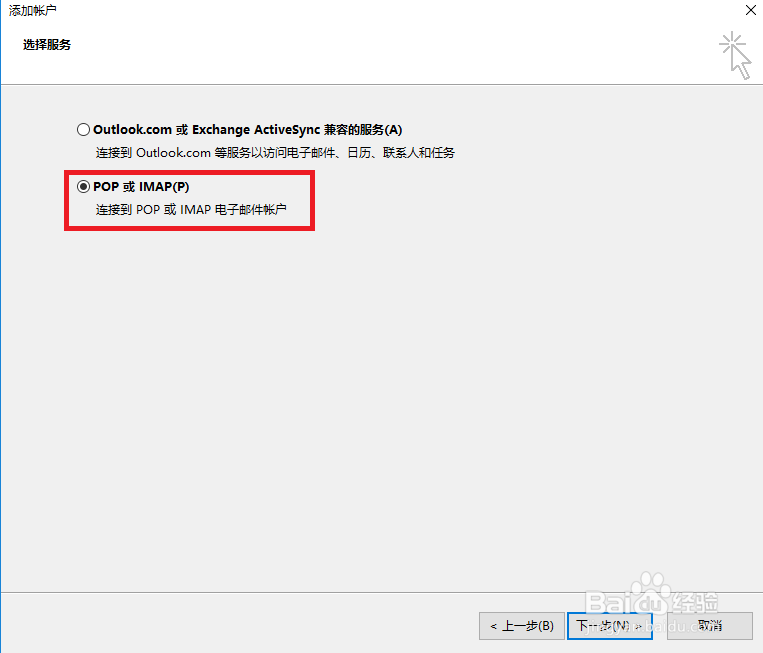Click the 上一步(B) back button

pyautogui.click(x=522, y=626)
